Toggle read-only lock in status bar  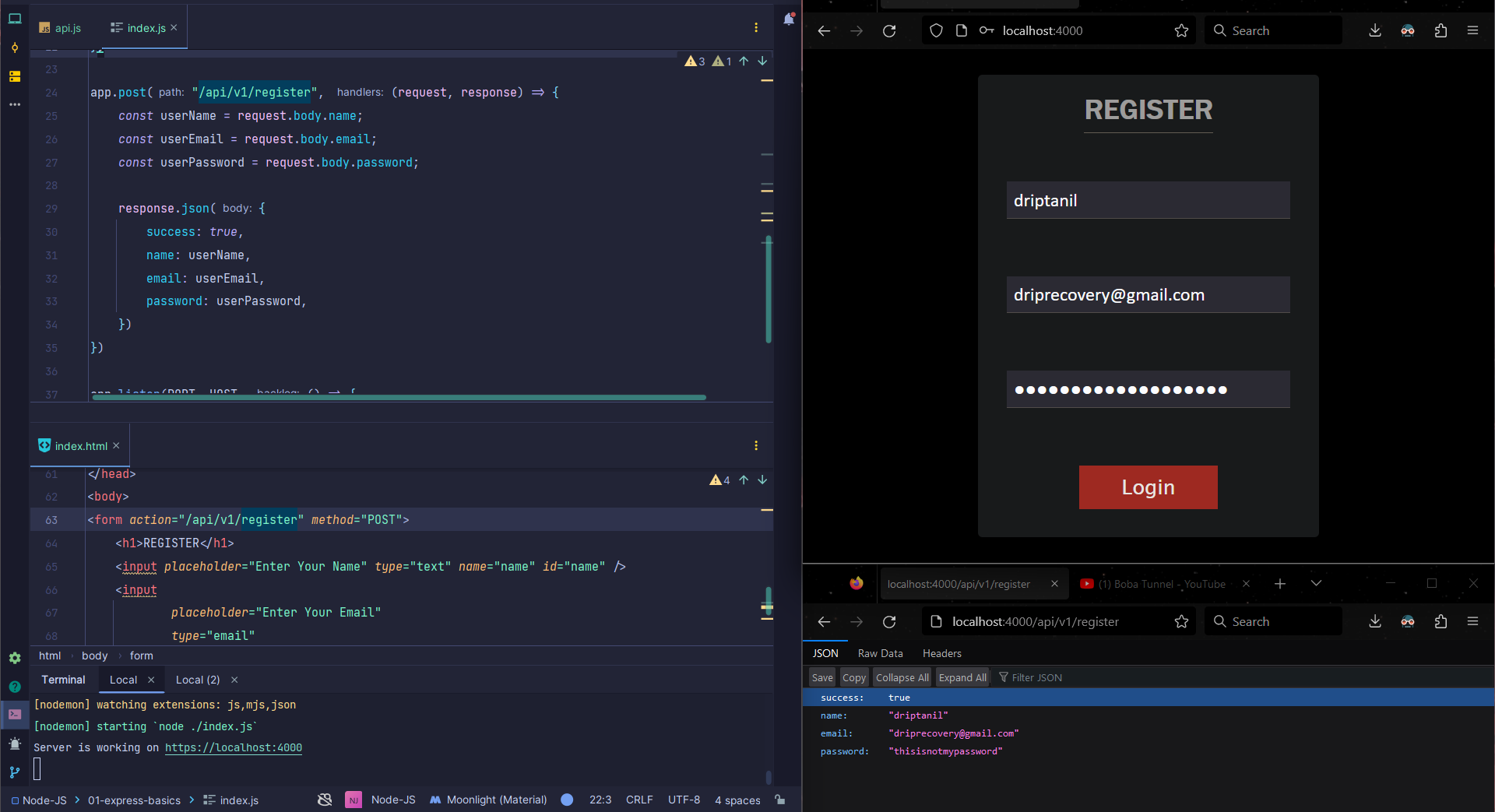pyautogui.click(x=780, y=800)
